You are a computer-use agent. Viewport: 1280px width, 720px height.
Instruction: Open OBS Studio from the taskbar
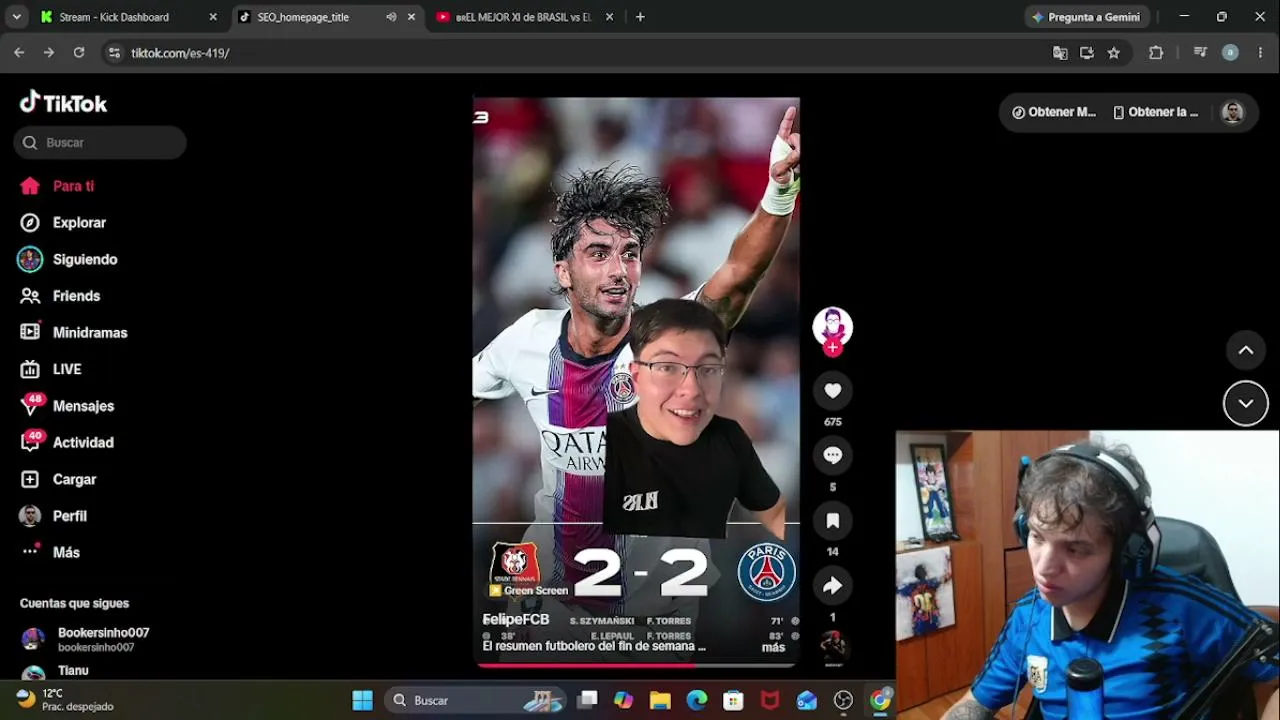click(843, 700)
